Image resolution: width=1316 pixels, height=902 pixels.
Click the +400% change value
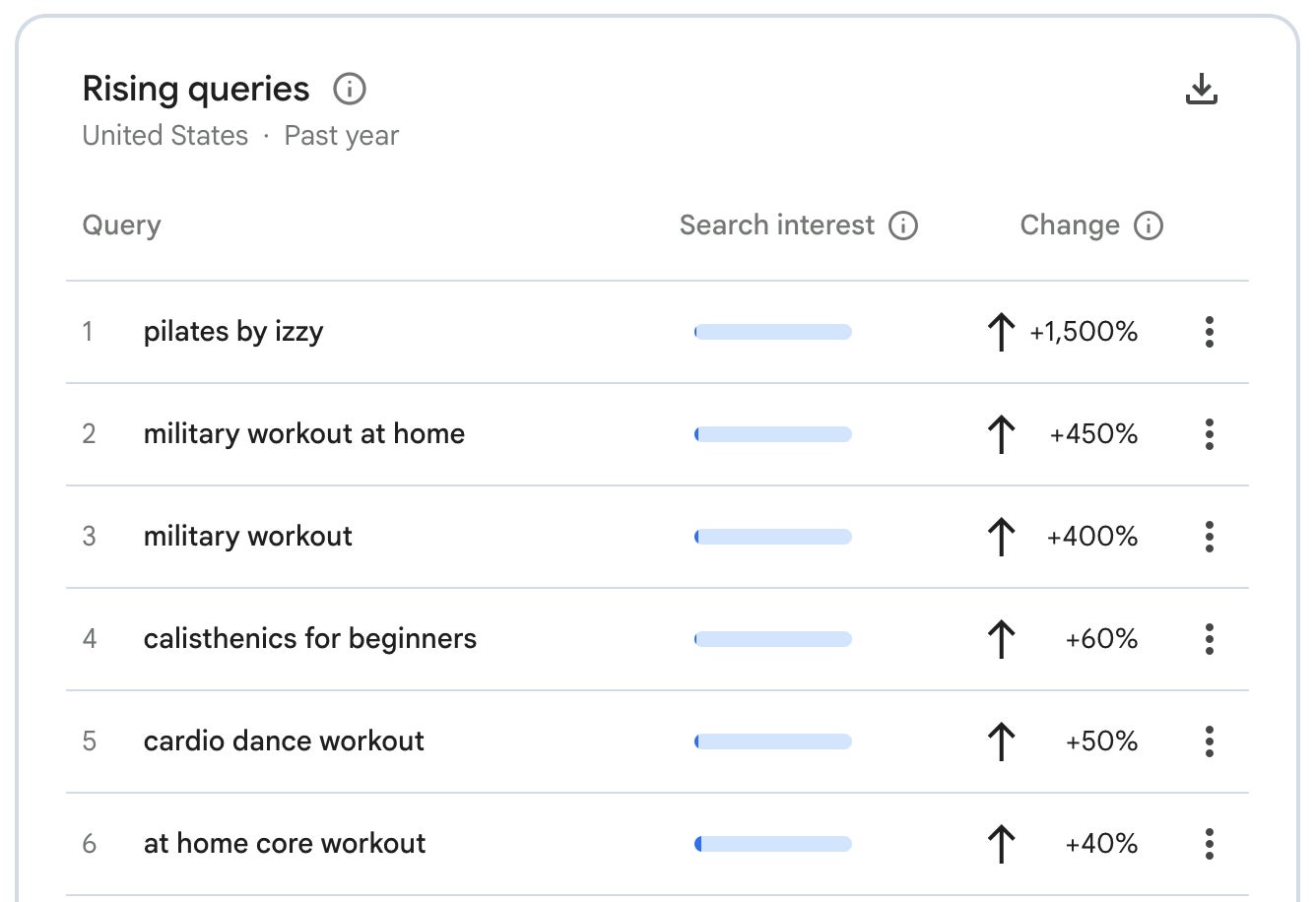[x=1092, y=537]
